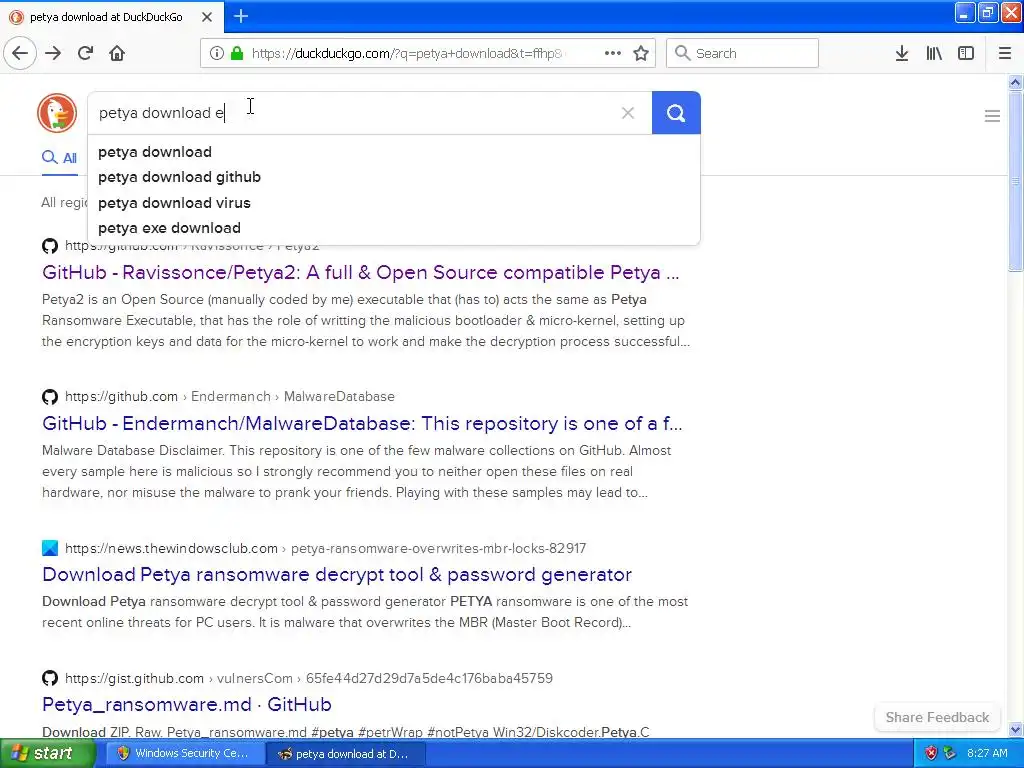Click thewindowsclub result favicon
This screenshot has width=1024, height=768.
(50, 548)
